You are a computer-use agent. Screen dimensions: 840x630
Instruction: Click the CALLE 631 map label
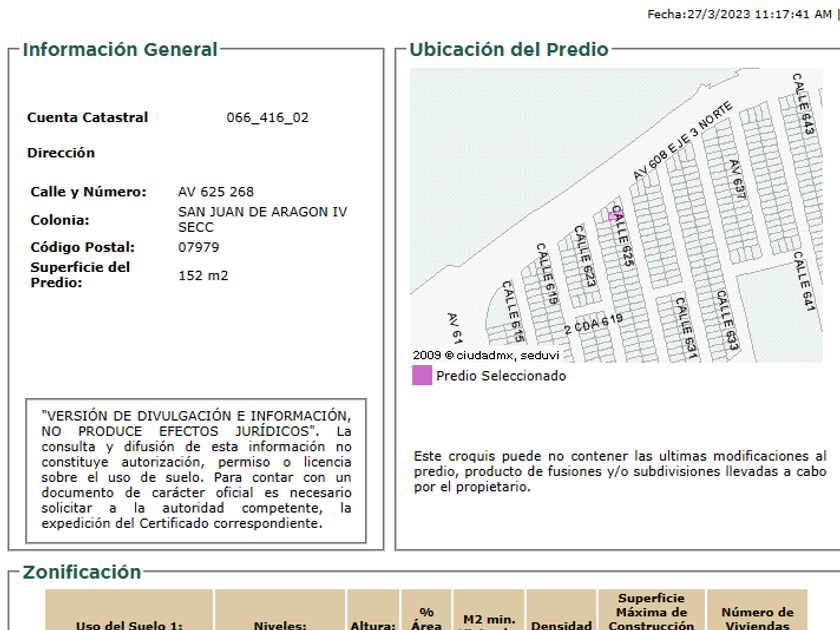pyautogui.click(x=685, y=327)
